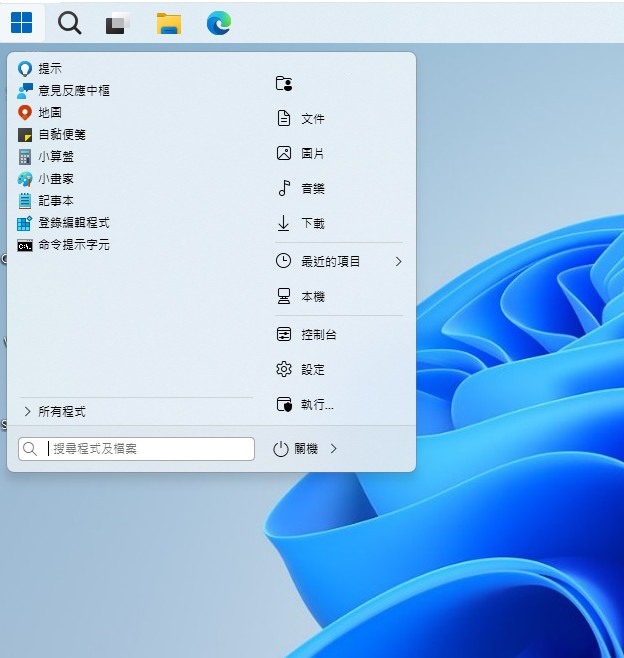The width and height of the screenshot is (624, 658).
Task: Open the 小算盤 calculator icon
Action: click(25, 157)
